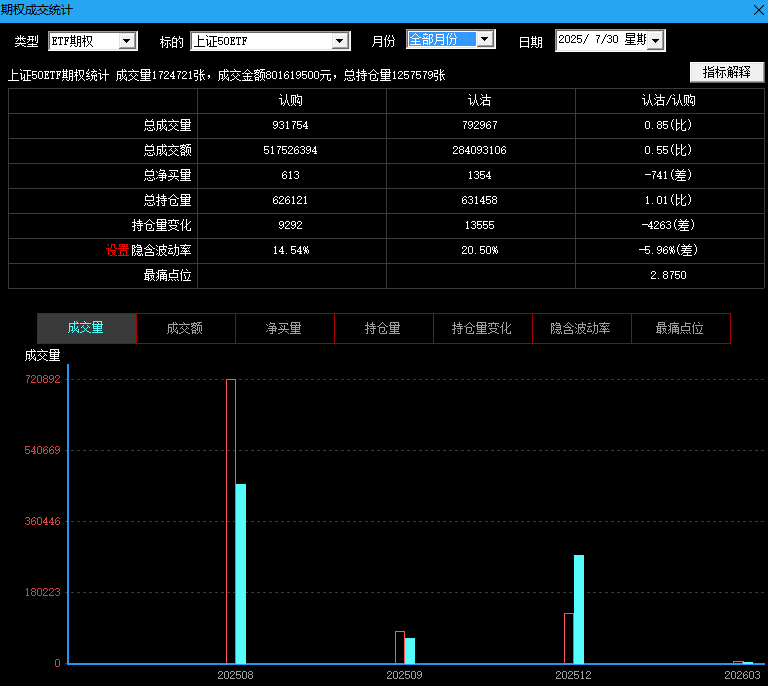Click the 认购 column header
768x686 pixels.
click(291, 101)
